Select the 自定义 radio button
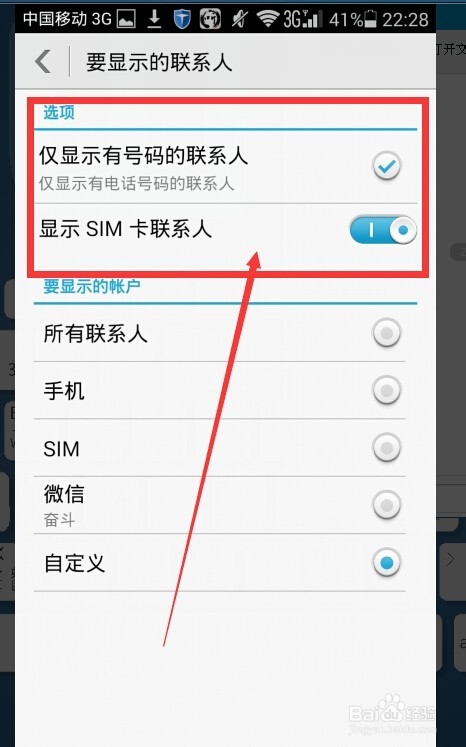The height and width of the screenshot is (747, 466). coord(386,563)
